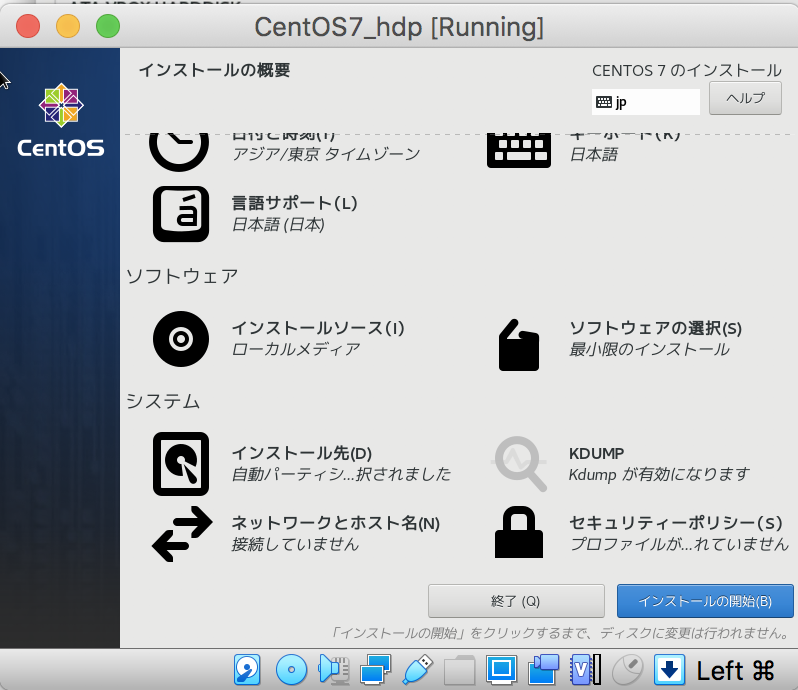Open the keyboard layout icon

click(x=519, y=151)
